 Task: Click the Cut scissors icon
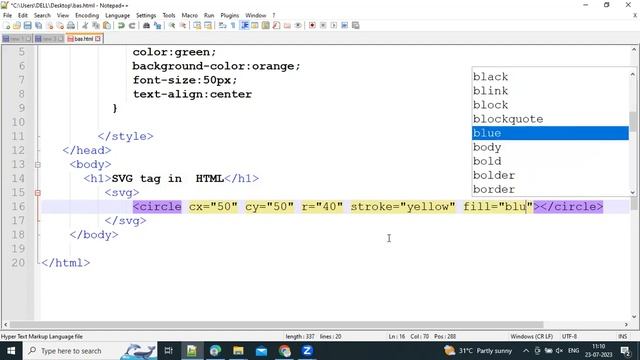pyautogui.click(x=85, y=25)
